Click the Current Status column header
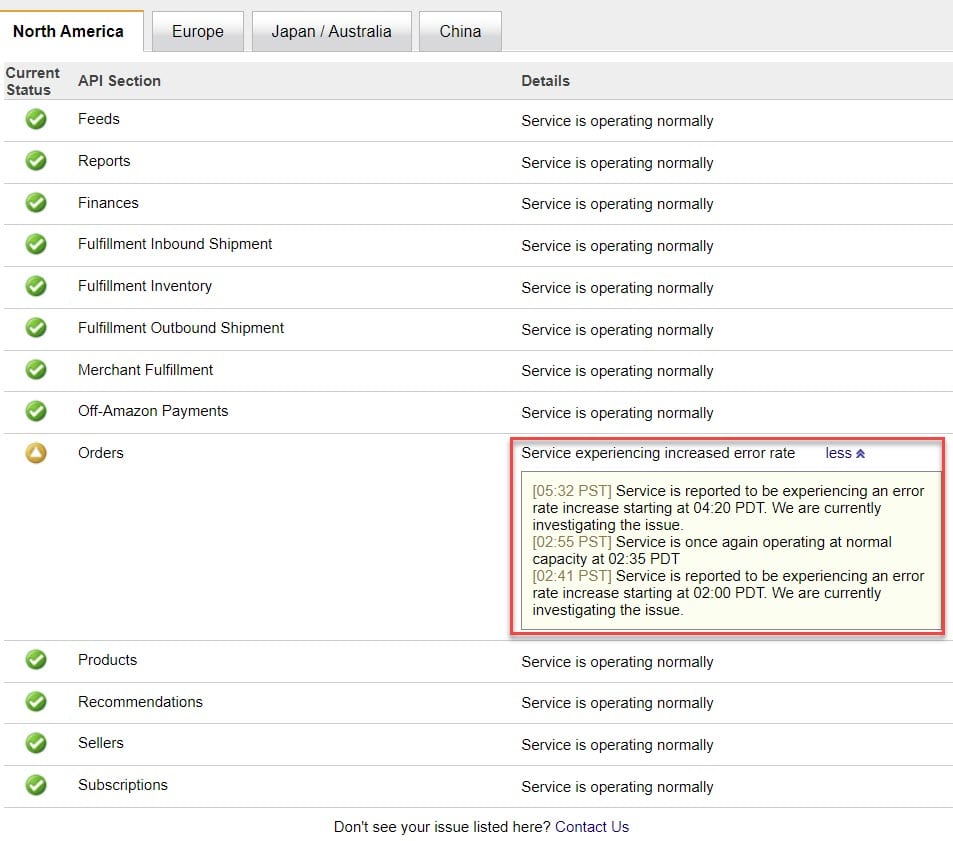This screenshot has width=953, height=841. click(x=33, y=81)
